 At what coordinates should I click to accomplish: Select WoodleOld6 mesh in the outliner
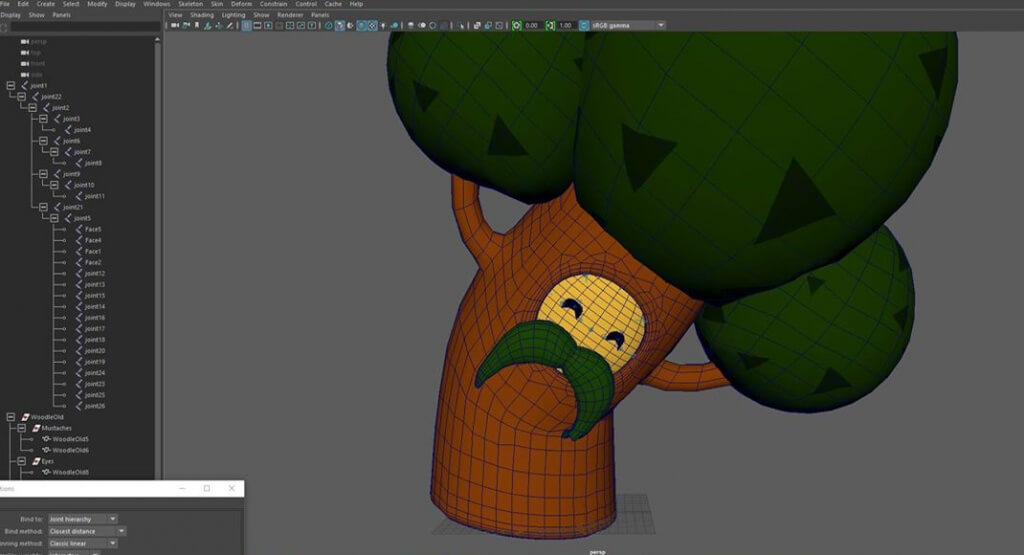(71, 450)
